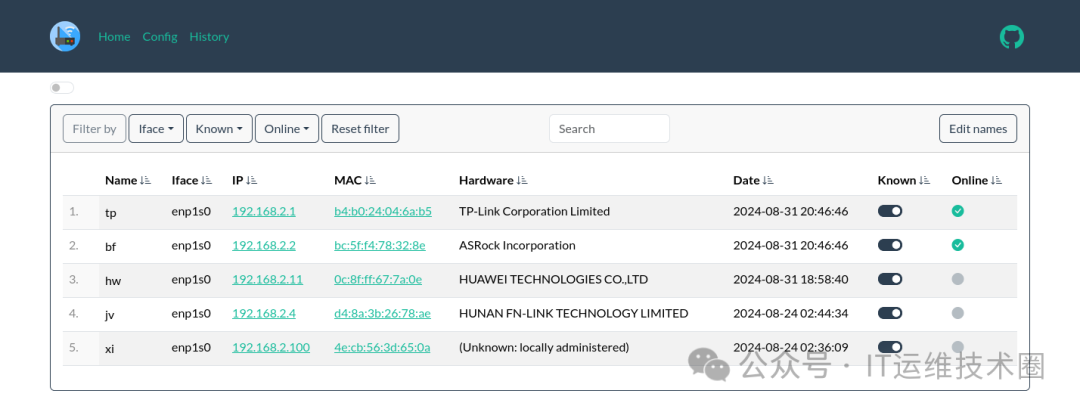Toggle Known switch for hw
This screenshot has width=1080, height=409.
point(890,279)
